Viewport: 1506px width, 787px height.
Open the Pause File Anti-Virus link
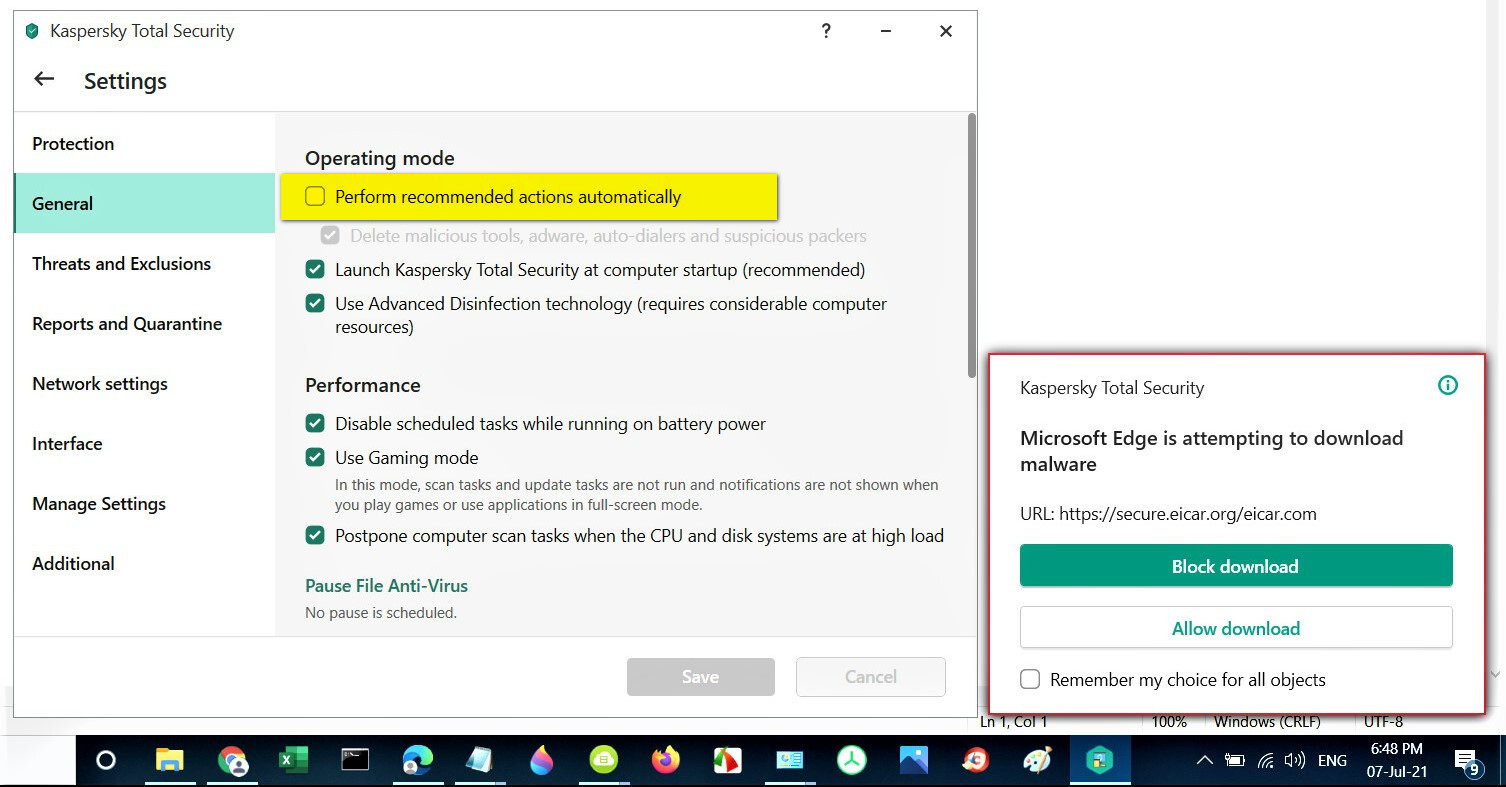pyautogui.click(x=386, y=585)
